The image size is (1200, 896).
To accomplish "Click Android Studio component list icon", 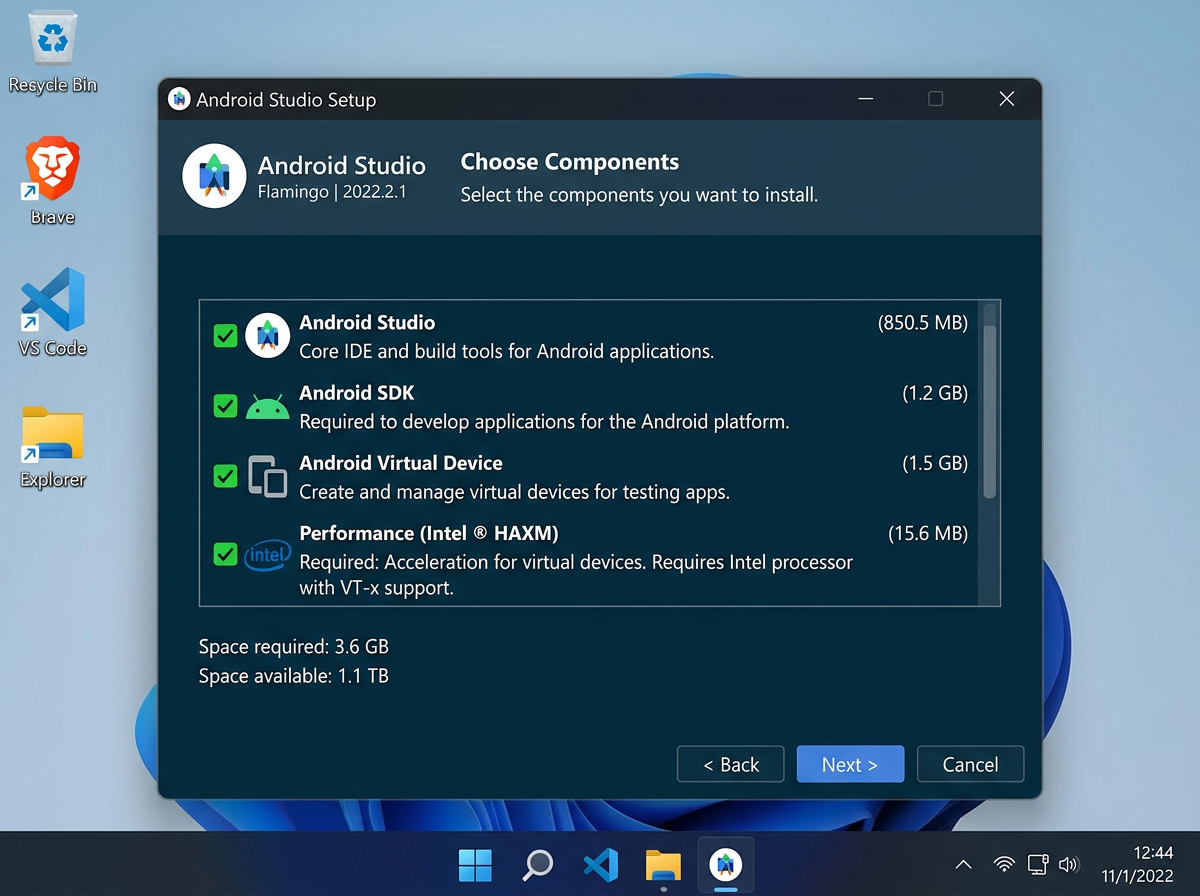I will (267, 335).
